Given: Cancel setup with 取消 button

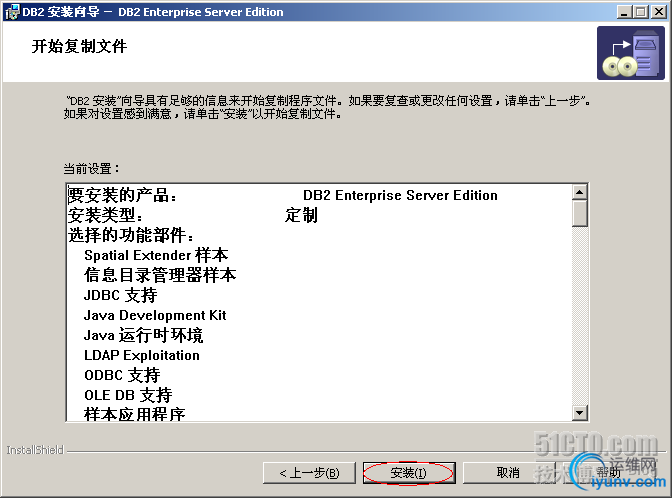Looking at the screenshot, I should tap(509, 473).
